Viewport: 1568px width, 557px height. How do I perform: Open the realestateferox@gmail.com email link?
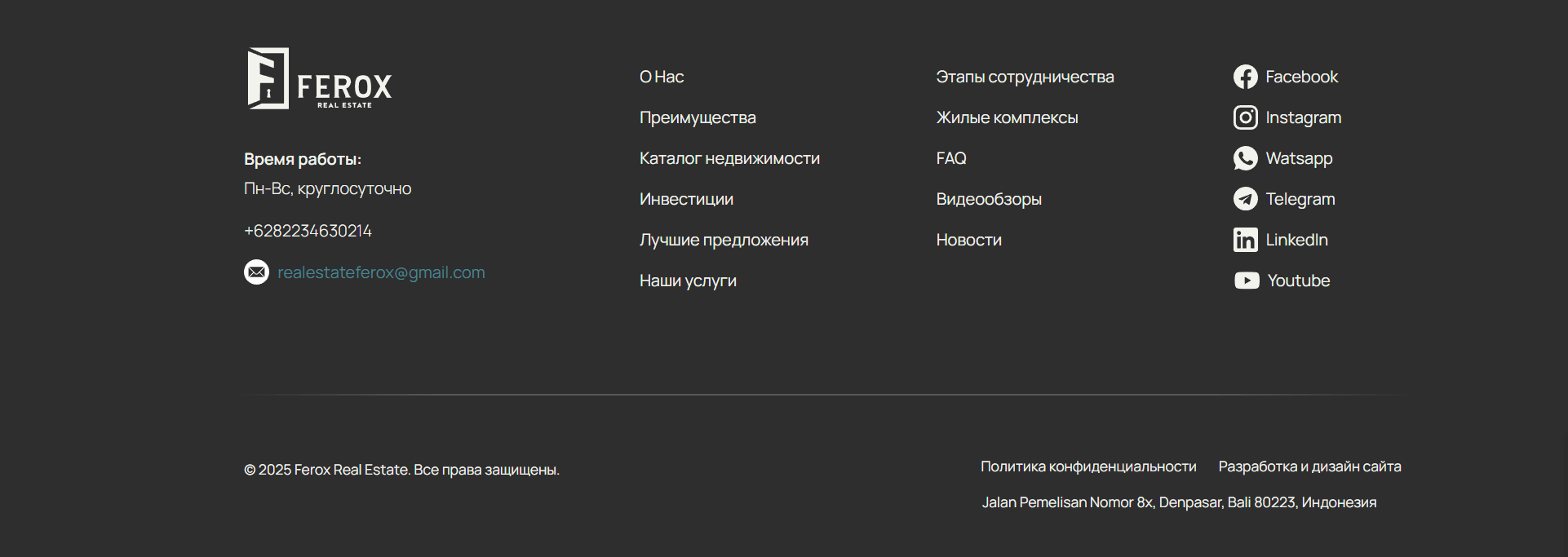pyautogui.click(x=381, y=272)
